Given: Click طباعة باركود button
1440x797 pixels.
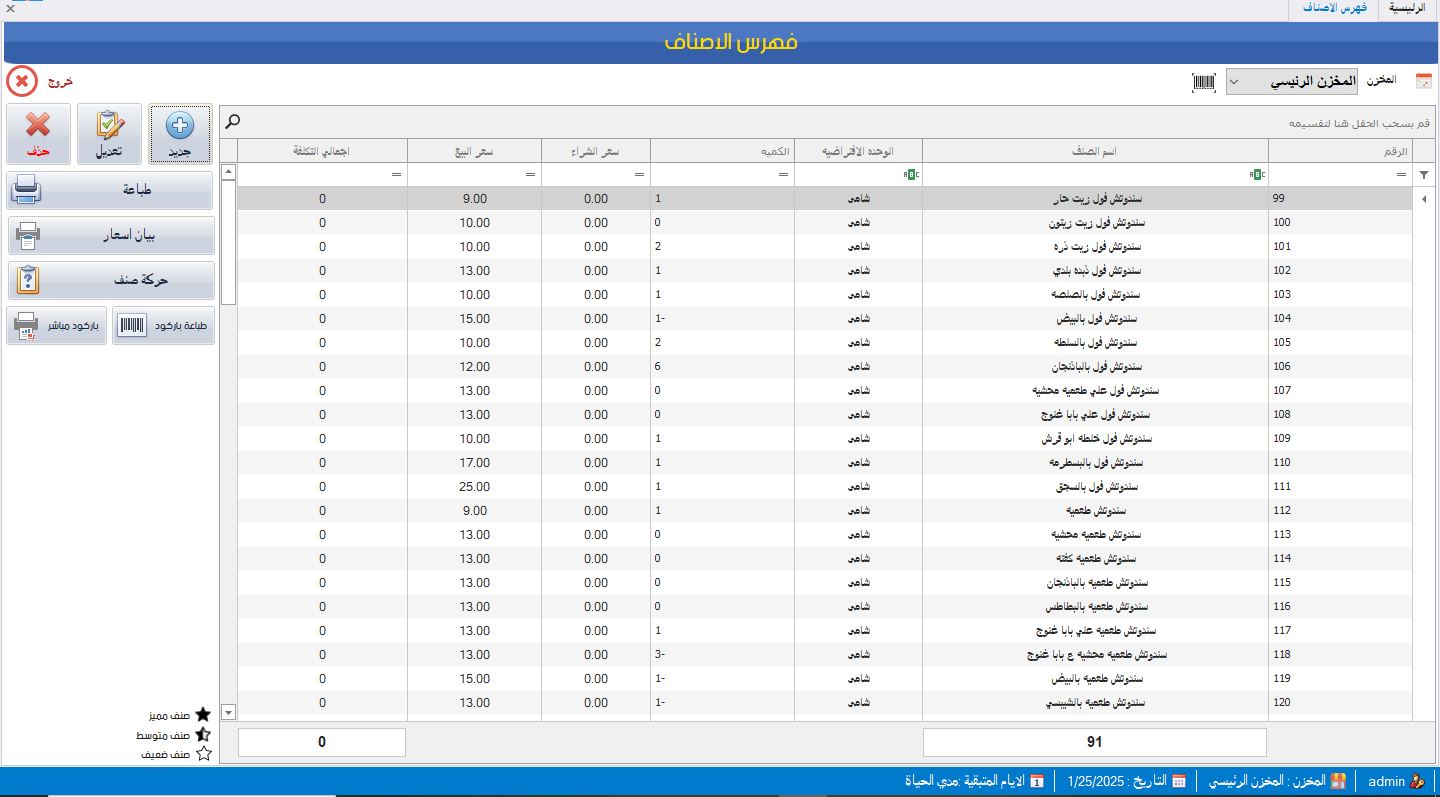Looking at the screenshot, I should coord(163,326).
